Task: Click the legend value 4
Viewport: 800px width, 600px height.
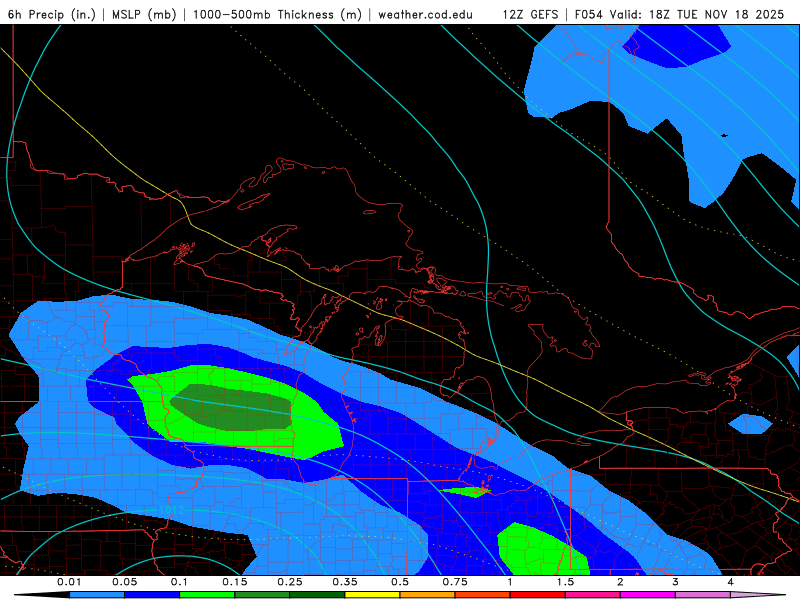Action: tap(731, 582)
